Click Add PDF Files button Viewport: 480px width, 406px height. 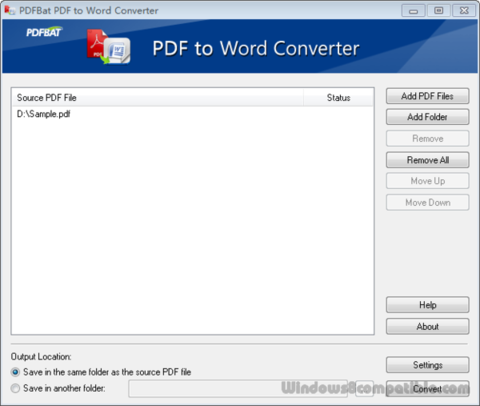click(427, 96)
